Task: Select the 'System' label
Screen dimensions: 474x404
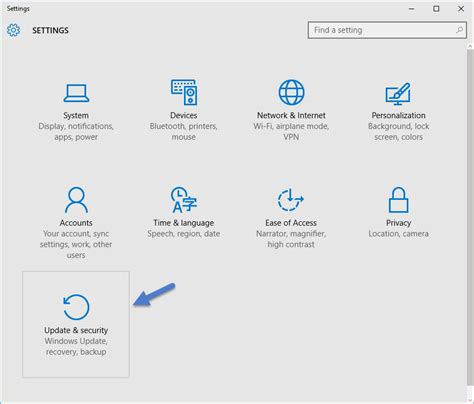Action: click(x=76, y=115)
